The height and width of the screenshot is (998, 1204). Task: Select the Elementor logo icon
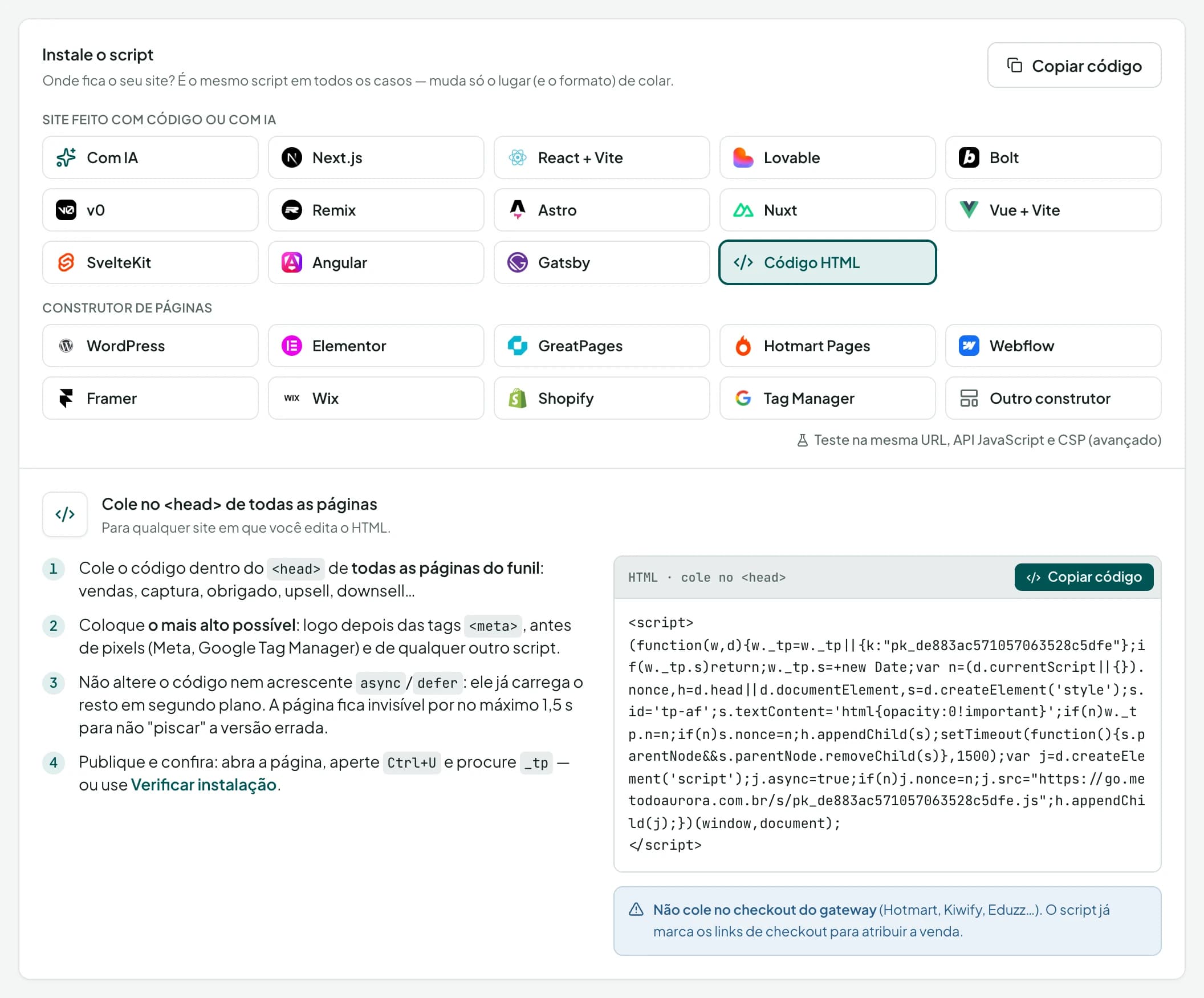point(292,345)
